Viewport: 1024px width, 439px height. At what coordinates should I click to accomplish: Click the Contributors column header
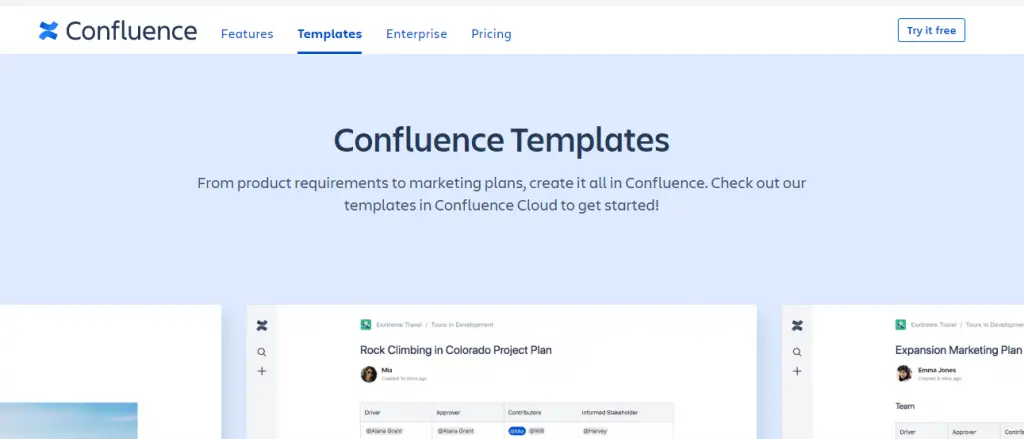524,413
